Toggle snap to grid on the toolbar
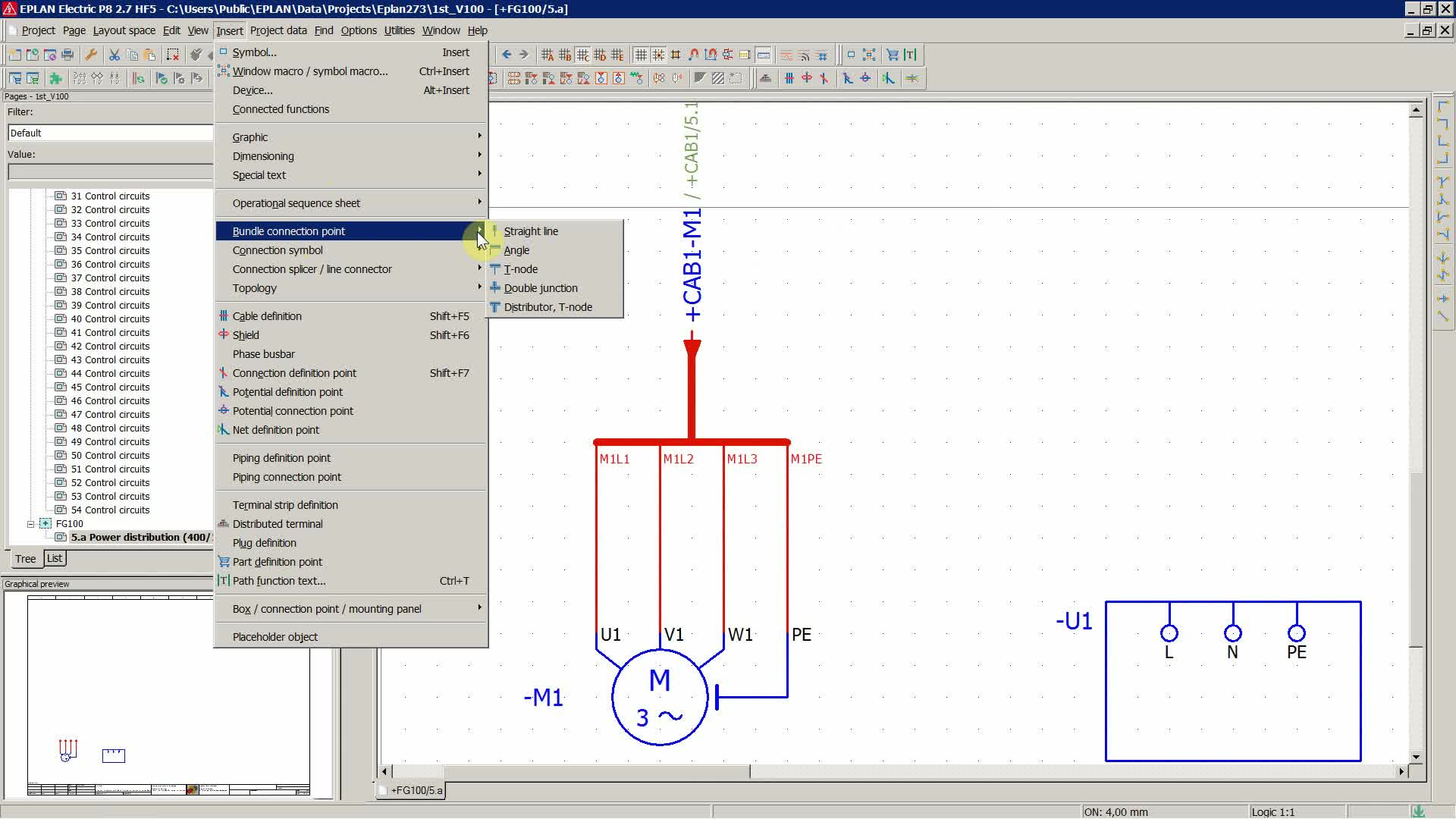1456x819 pixels. (659, 55)
